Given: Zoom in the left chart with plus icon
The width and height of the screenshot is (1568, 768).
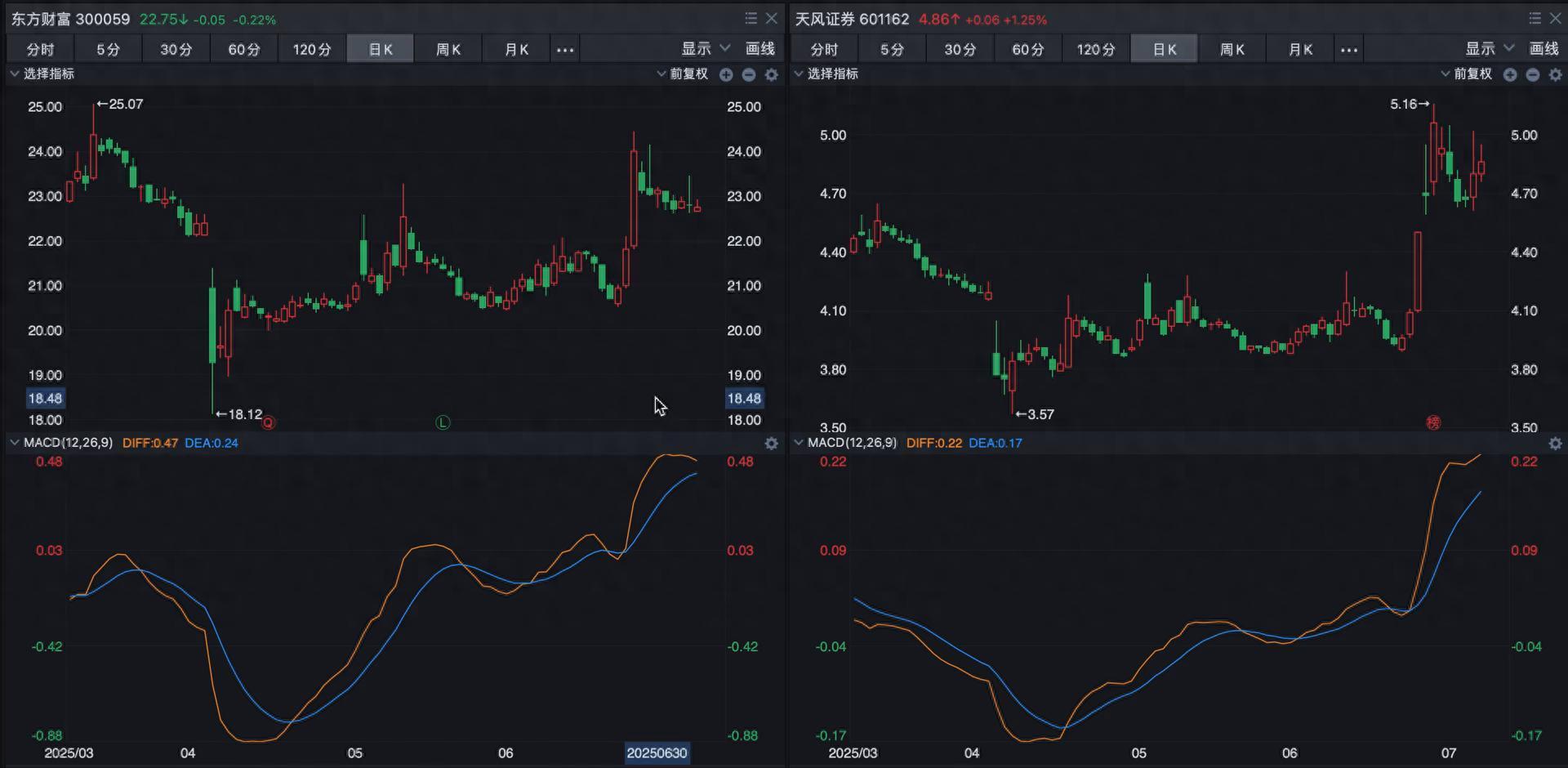Looking at the screenshot, I should 726,74.
